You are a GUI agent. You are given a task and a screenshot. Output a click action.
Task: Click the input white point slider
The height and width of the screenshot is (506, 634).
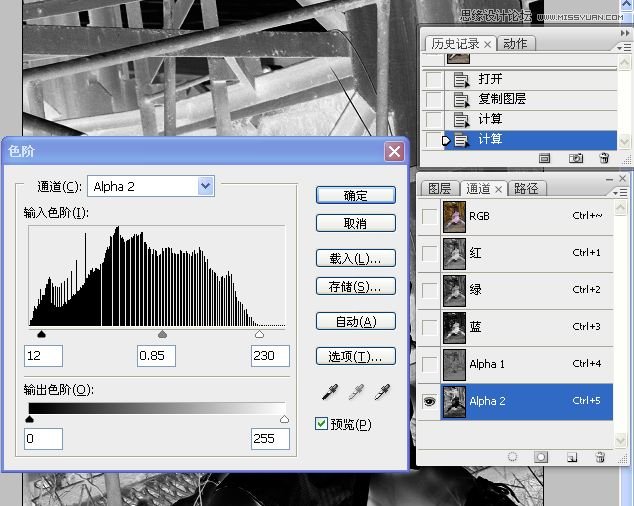pyautogui.click(x=260, y=334)
